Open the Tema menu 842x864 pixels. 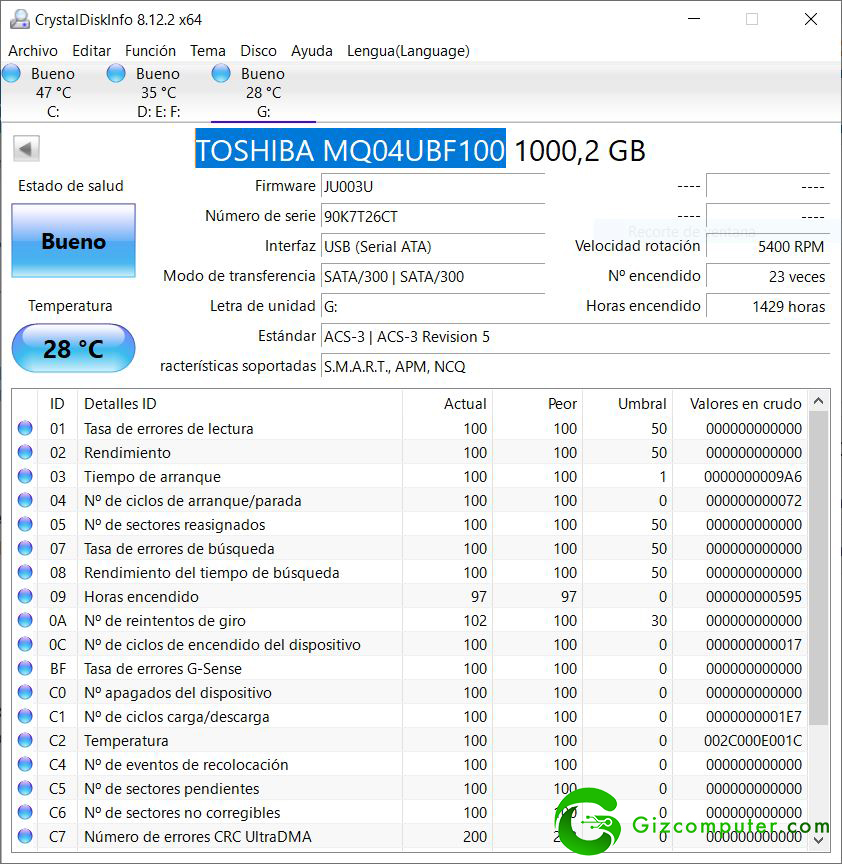coord(208,51)
